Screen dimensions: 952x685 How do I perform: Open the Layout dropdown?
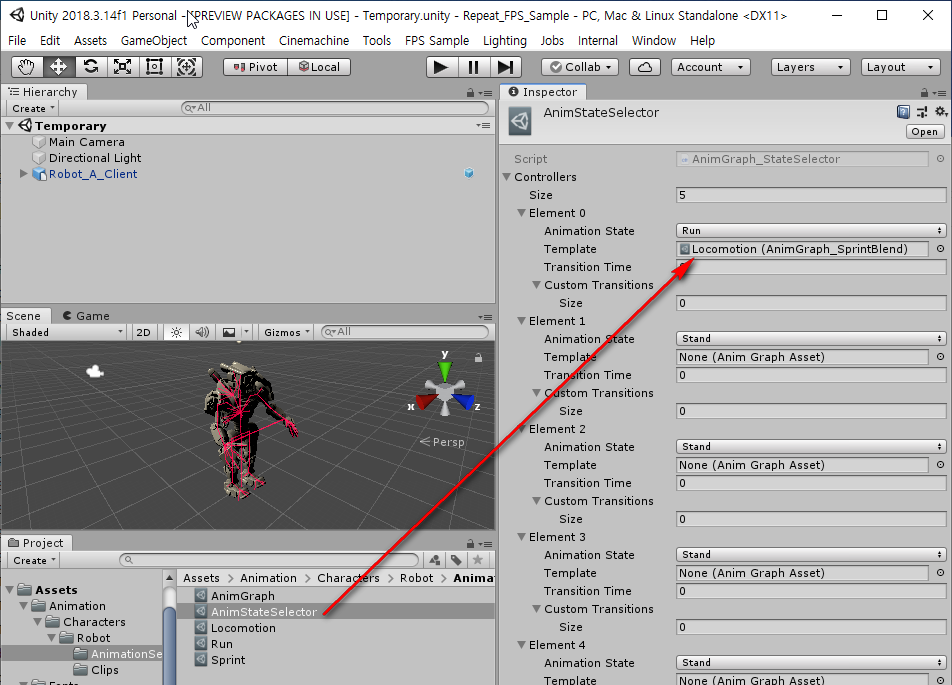[x=900, y=67]
